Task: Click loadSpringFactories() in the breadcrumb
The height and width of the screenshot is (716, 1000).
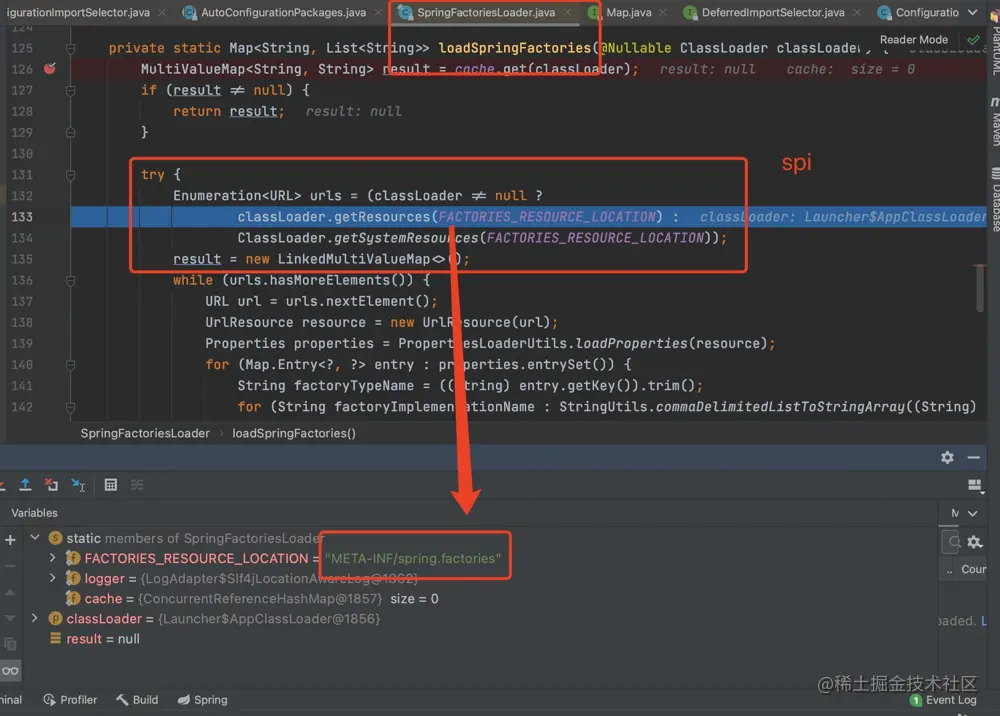Action: click(x=294, y=433)
